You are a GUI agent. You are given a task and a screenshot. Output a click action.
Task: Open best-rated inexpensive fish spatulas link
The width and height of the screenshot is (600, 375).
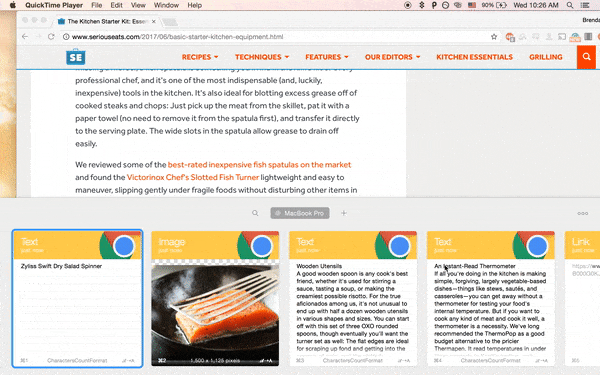click(259, 165)
